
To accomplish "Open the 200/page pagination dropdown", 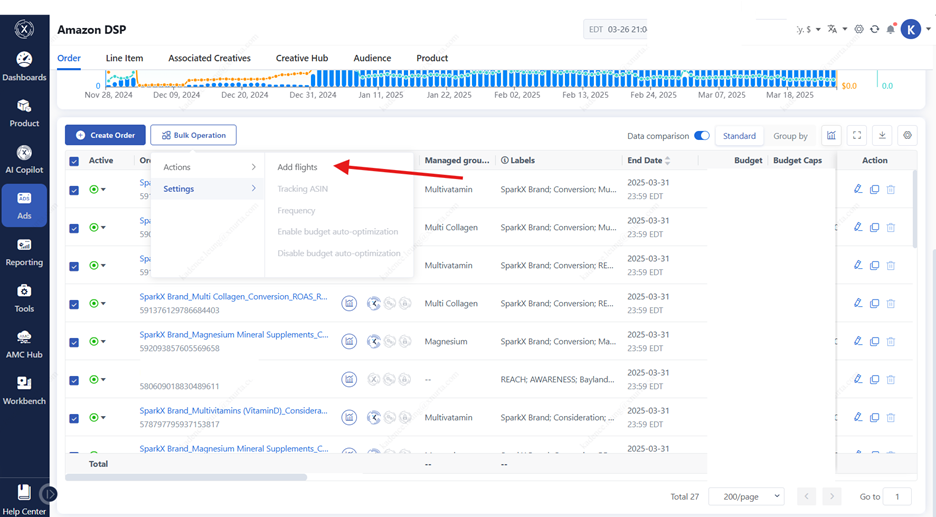I will (747, 496).
